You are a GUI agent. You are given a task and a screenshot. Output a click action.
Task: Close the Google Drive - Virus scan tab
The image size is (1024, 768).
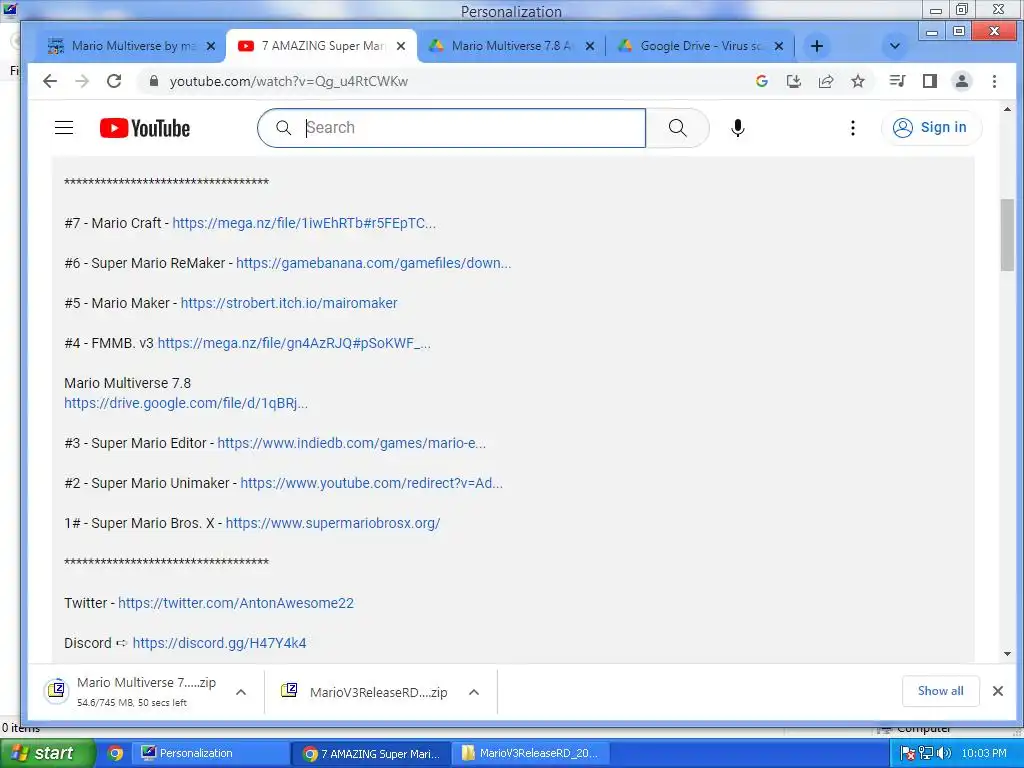click(778, 46)
